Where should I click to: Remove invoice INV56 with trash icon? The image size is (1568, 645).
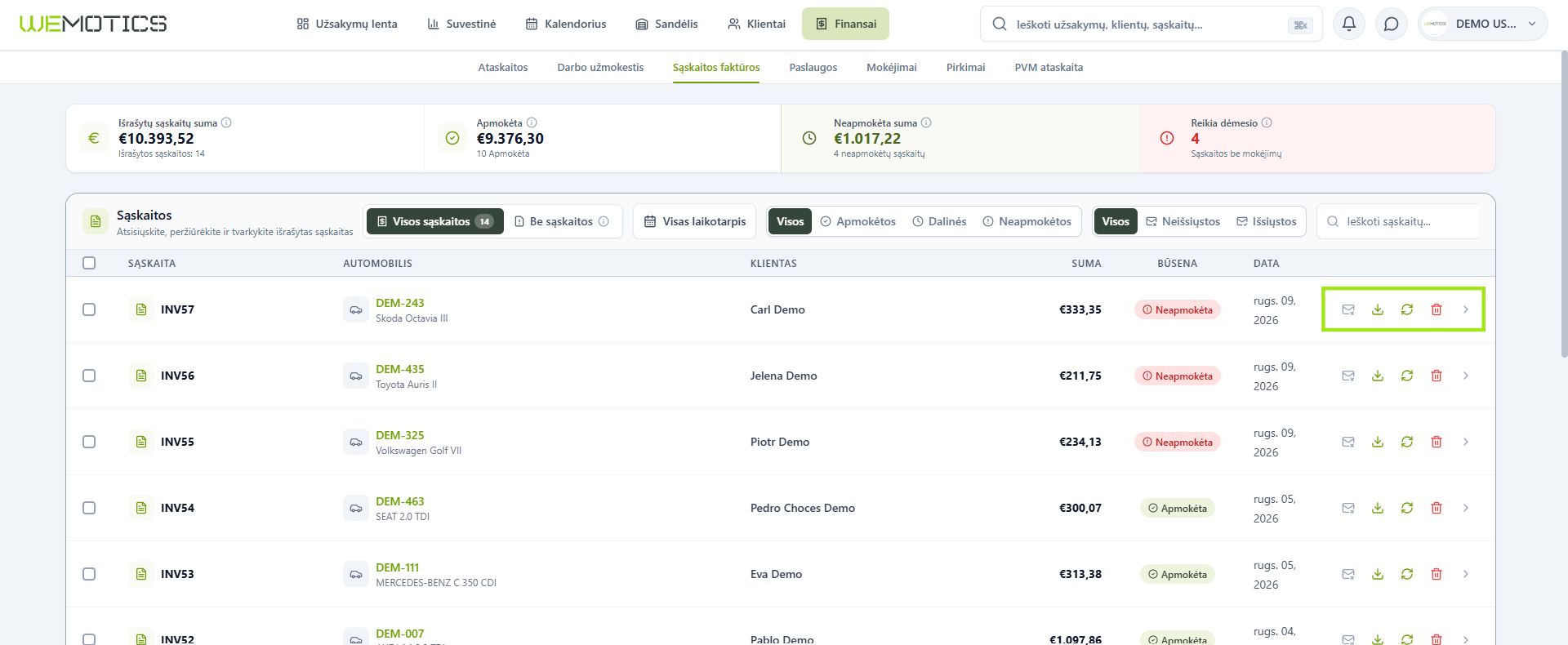click(1437, 376)
